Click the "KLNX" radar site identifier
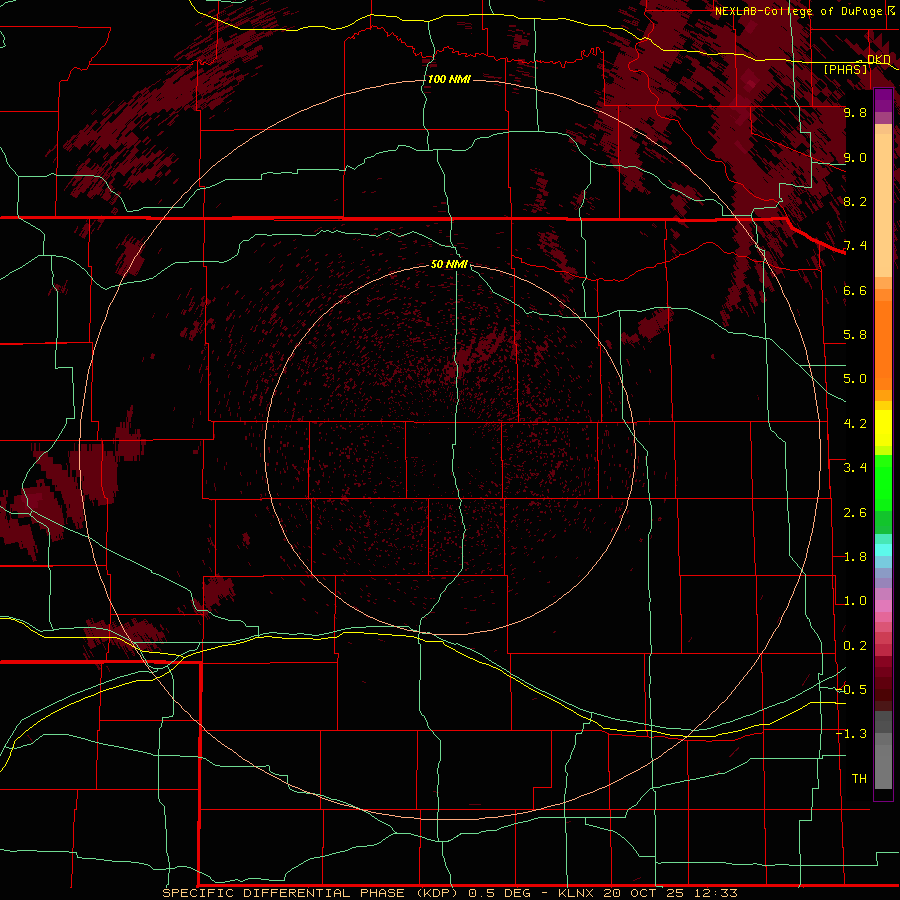This screenshot has height=900, width=900. pyautogui.click(x=577, y=893)
